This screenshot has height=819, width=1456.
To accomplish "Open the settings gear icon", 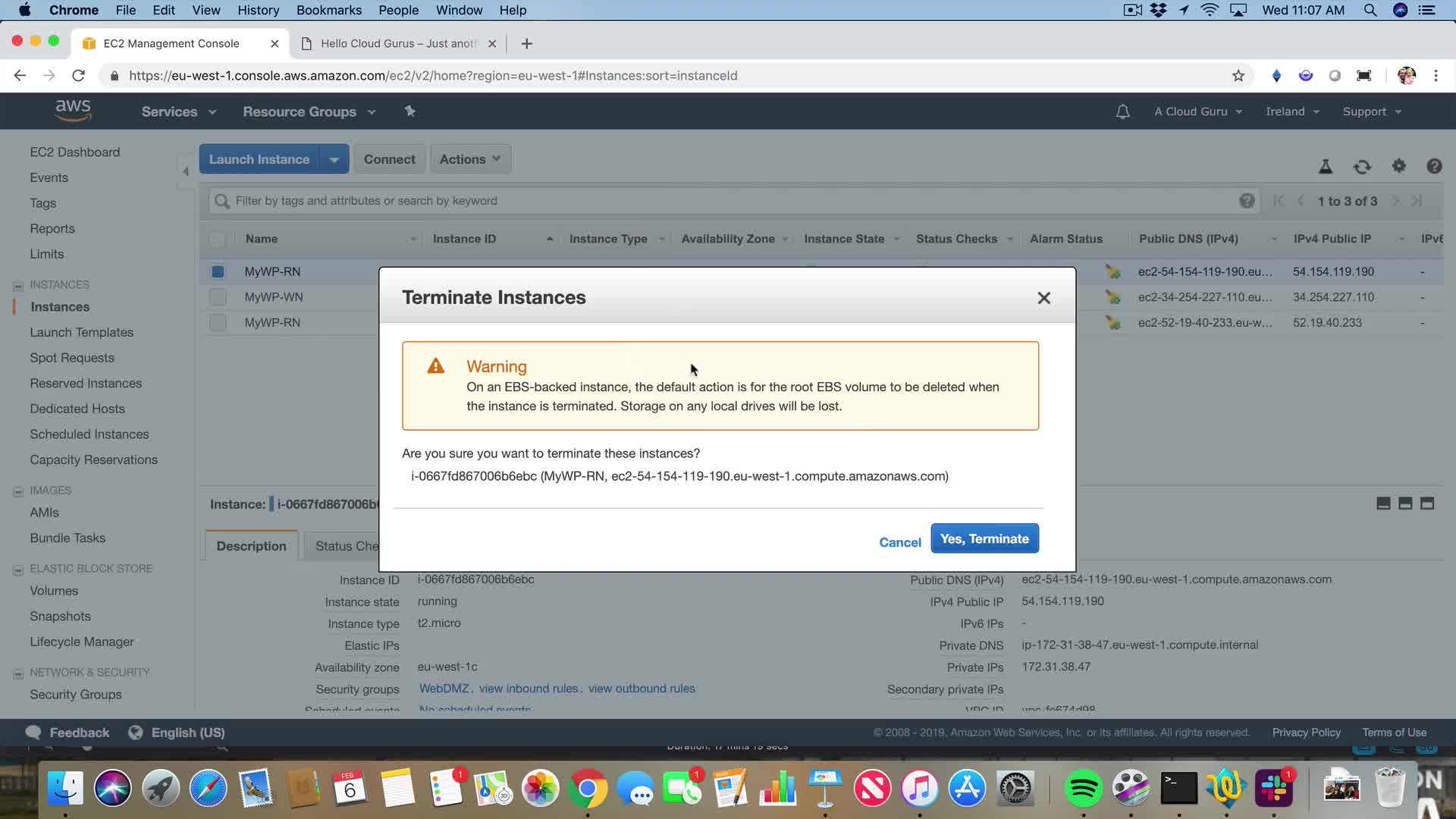I will click(1398, 166).
